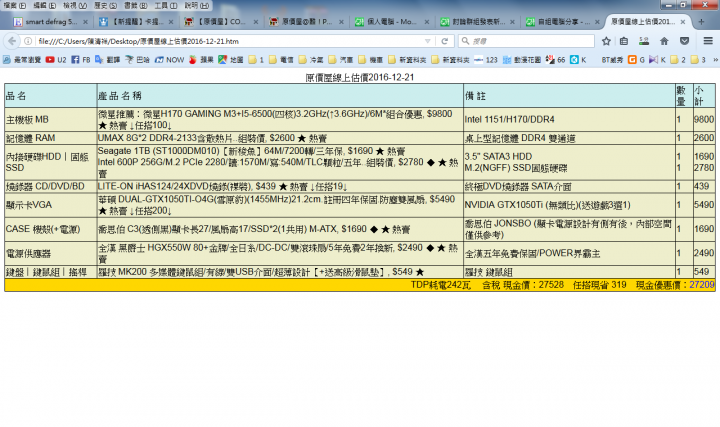
Task: Show more bookmarks with the chevron overflow
Action: [x=715, y=60]
